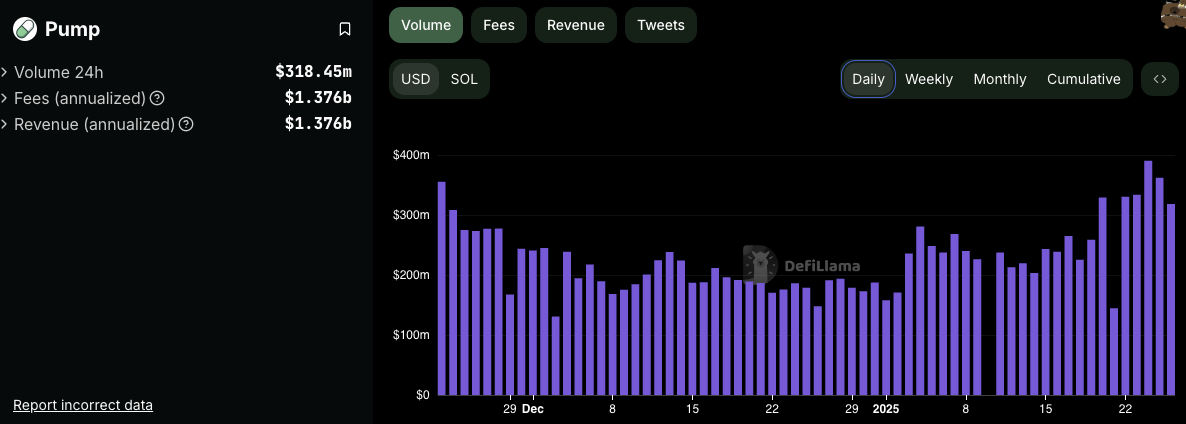Image resolution: width=1186 pixels, height=424 pixels.
Task: Click the Revenue $1.376b value
Action: (318, 124)
